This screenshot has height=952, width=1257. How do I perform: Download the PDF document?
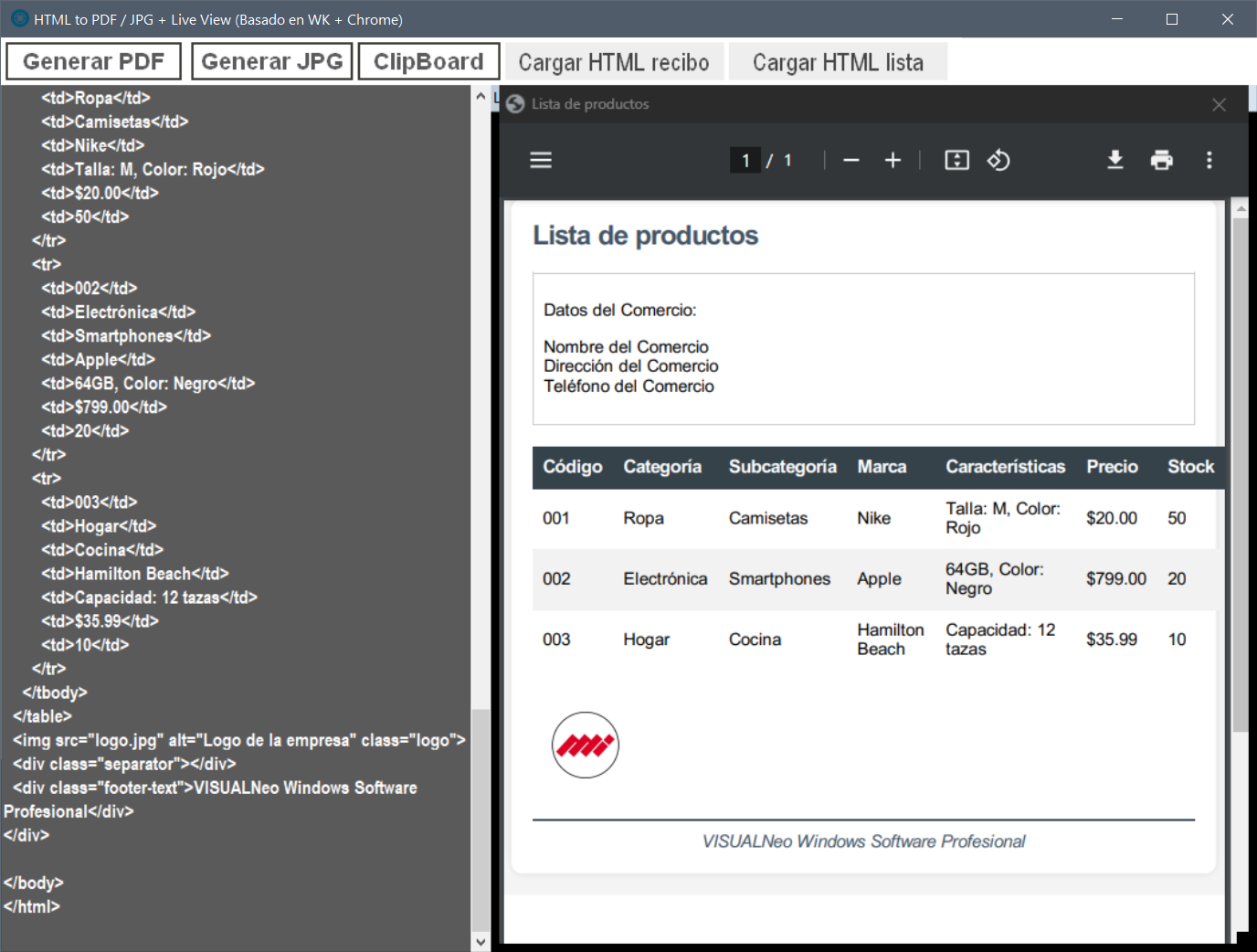coord(1115,161)
